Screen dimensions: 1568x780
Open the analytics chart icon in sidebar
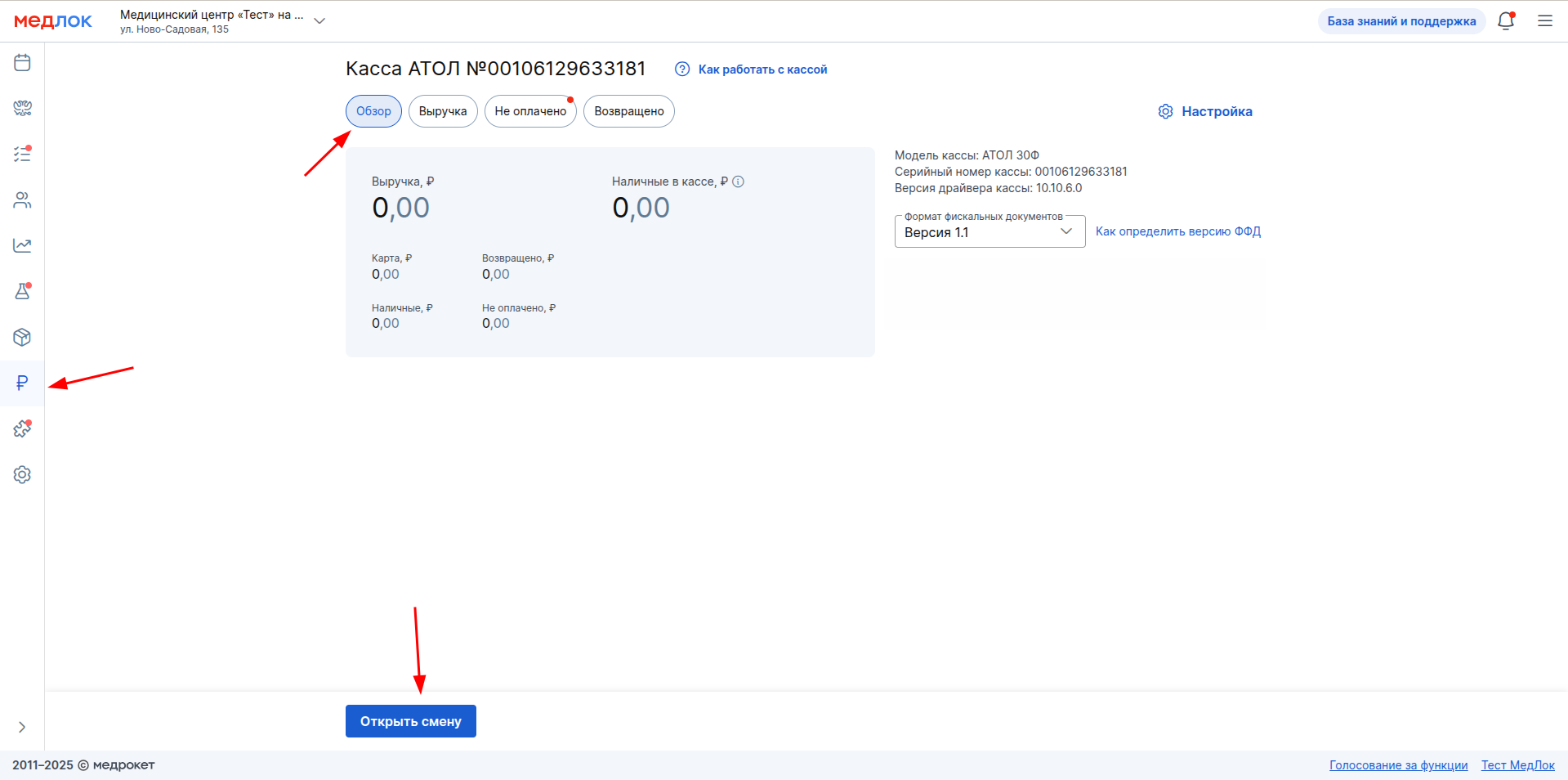click(22, 245)
